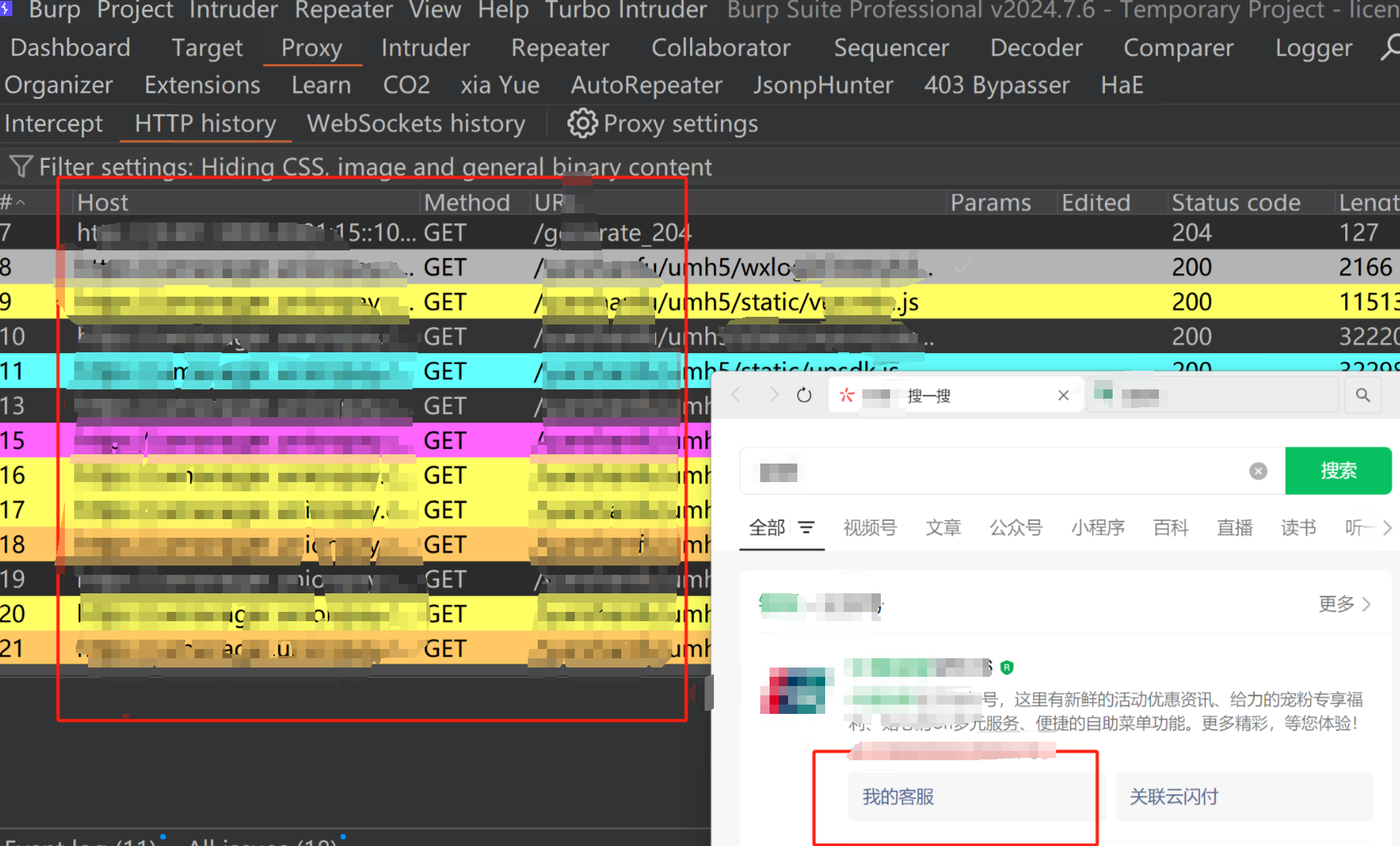Open the Comparer tab
Viewport: 1400px width, 846px height.
(x=1178, y=48)
